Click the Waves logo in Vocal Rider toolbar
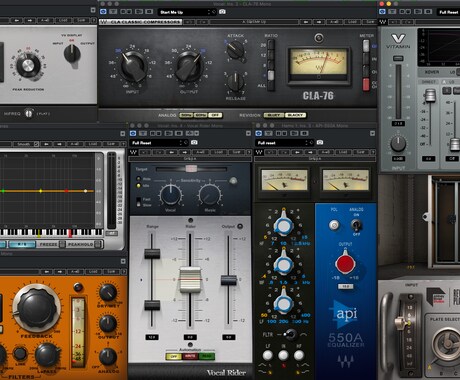Screen dimensions: 460x380 point(133,152)
